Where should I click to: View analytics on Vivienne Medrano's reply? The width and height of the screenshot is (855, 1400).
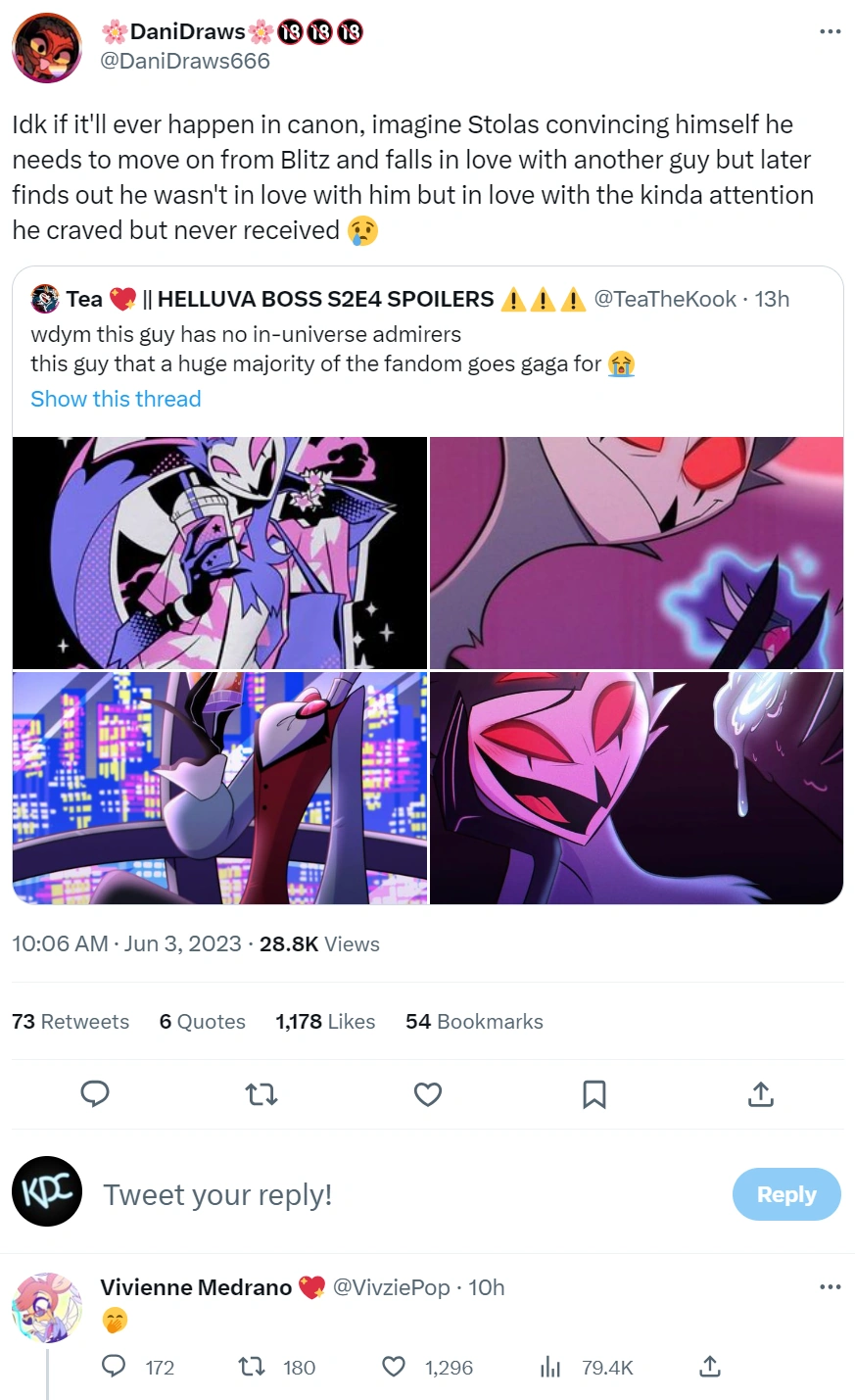tap(550, 1368)
